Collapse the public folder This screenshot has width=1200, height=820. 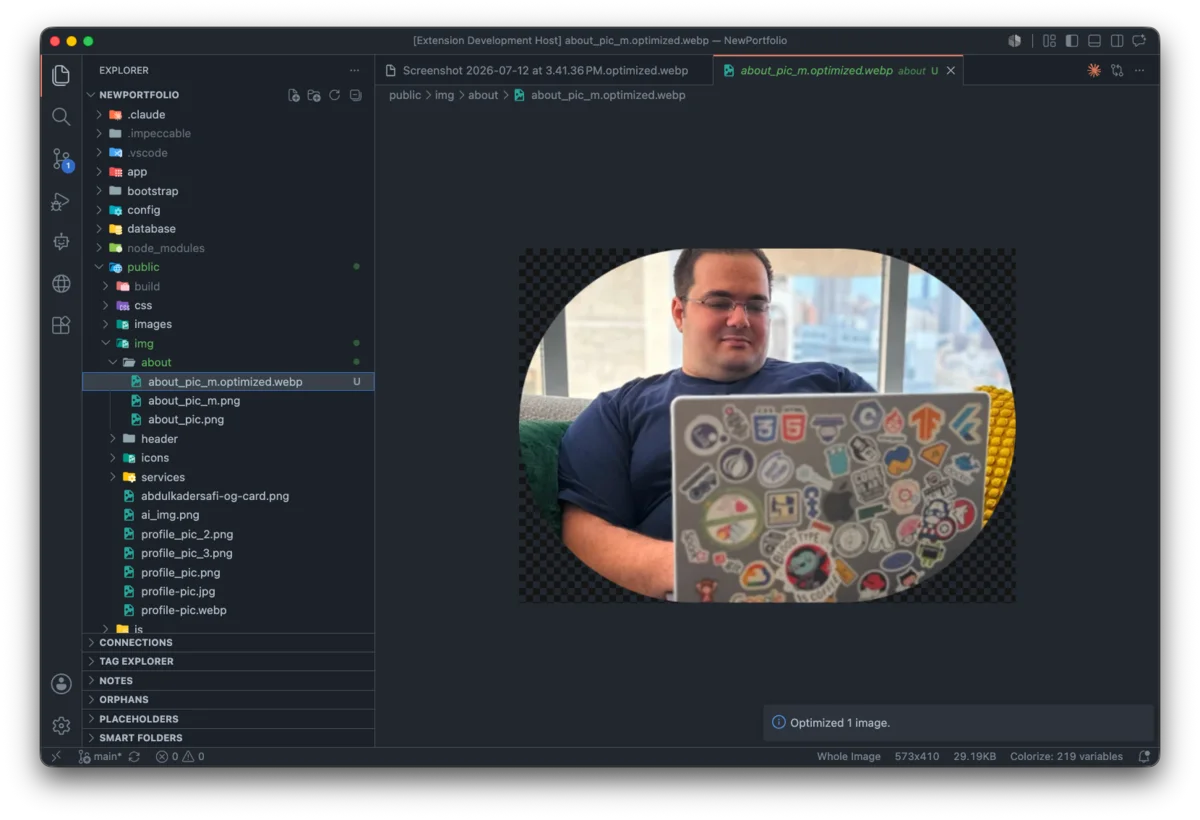click(228, 267)
